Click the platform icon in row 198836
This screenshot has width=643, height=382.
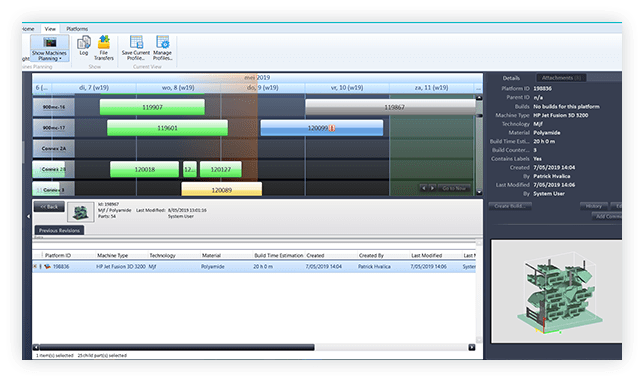tap(48, 266)
